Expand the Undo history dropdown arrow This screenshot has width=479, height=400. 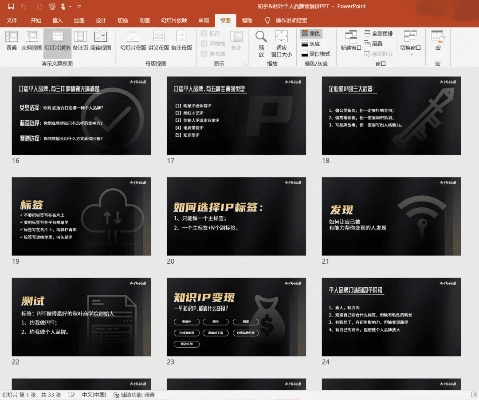click(31, 6)
